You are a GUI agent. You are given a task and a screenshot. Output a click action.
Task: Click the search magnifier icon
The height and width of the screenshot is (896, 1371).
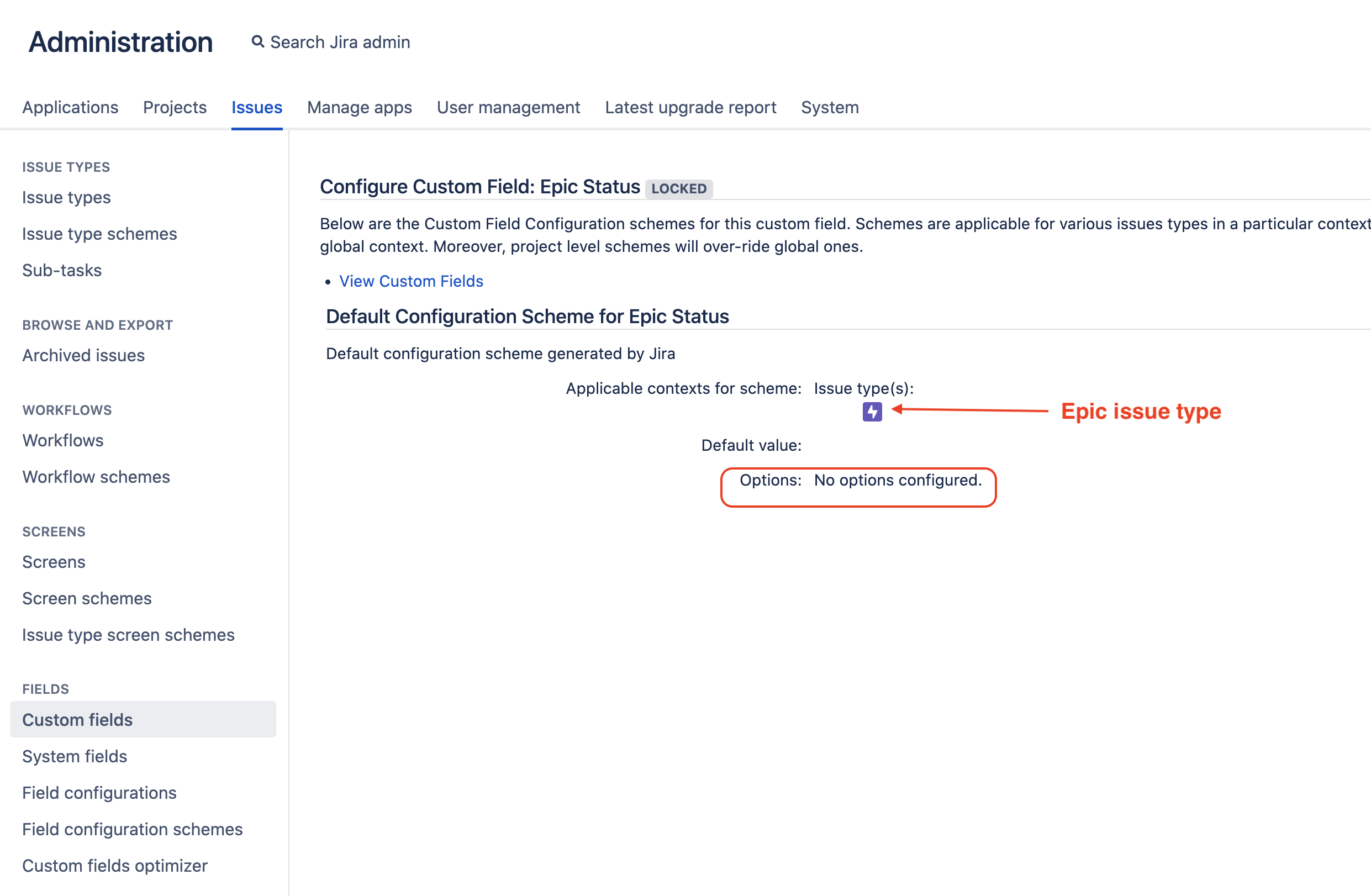pyautogui.click(x=257, y=41)
